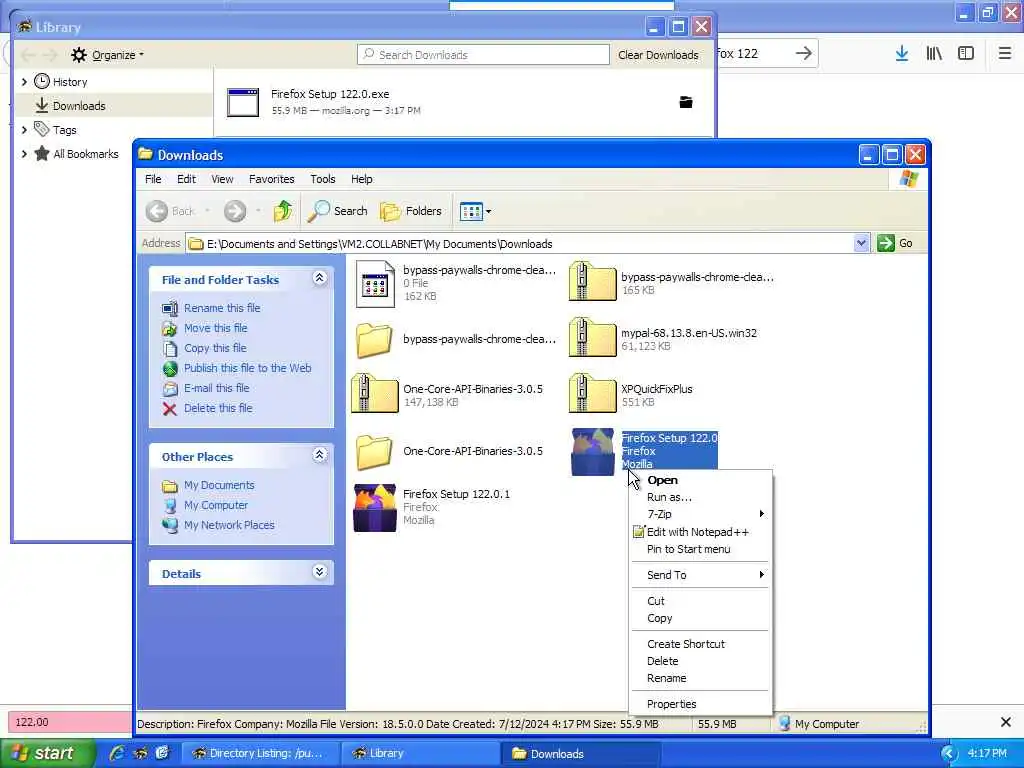
Task: Open the File menu in Downloads window
Action: (153, 179)
